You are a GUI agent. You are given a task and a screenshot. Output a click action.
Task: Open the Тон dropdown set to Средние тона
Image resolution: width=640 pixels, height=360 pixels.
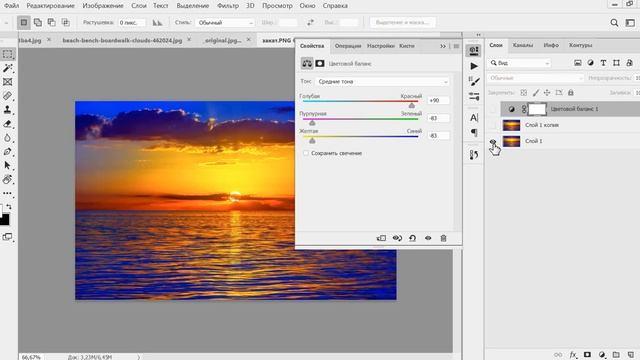click(x=382, y=82)
